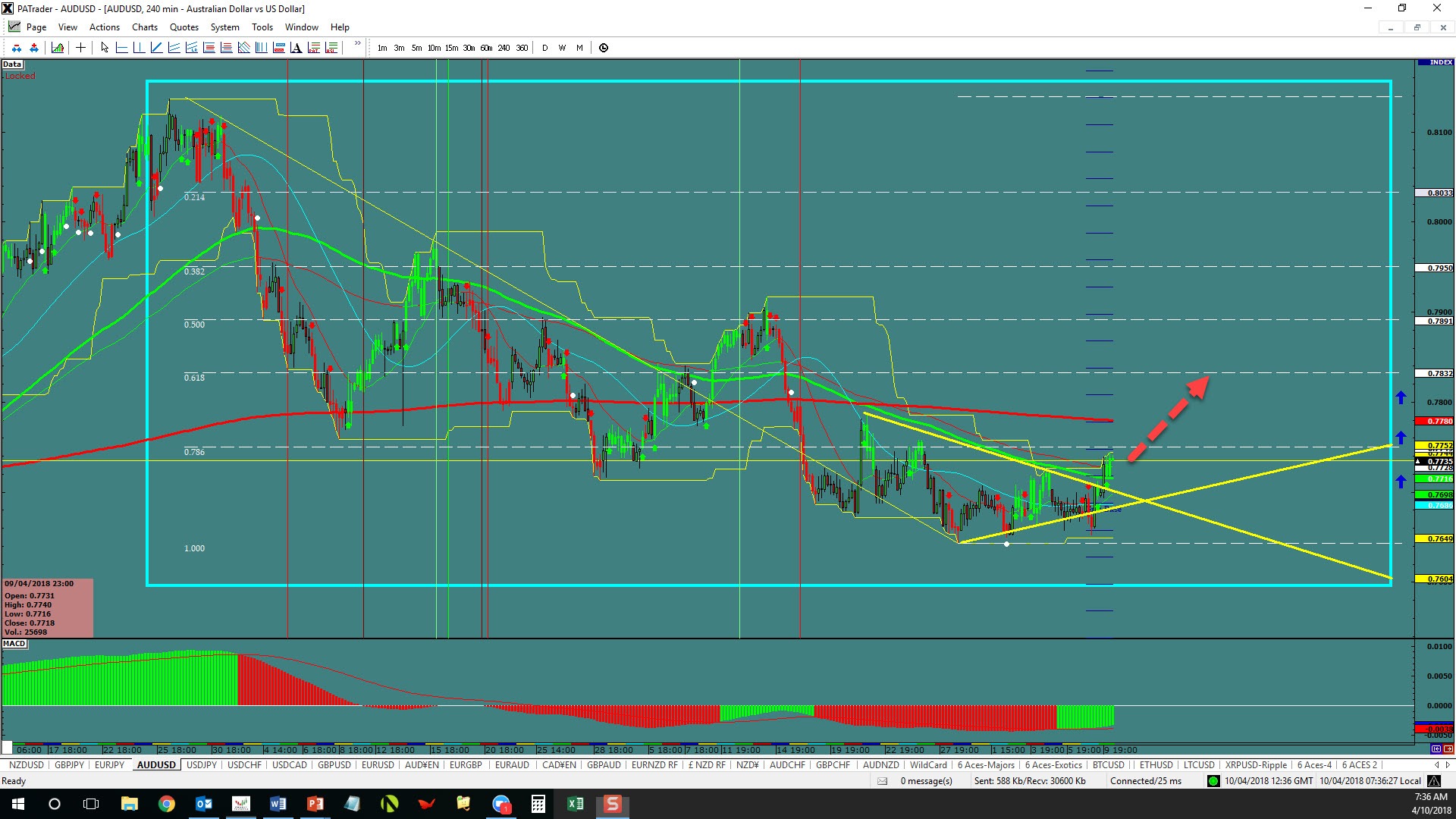Select the second Fibonacci levels tool
Screen dimensions: 1456x819
click(x=226, y=48)
